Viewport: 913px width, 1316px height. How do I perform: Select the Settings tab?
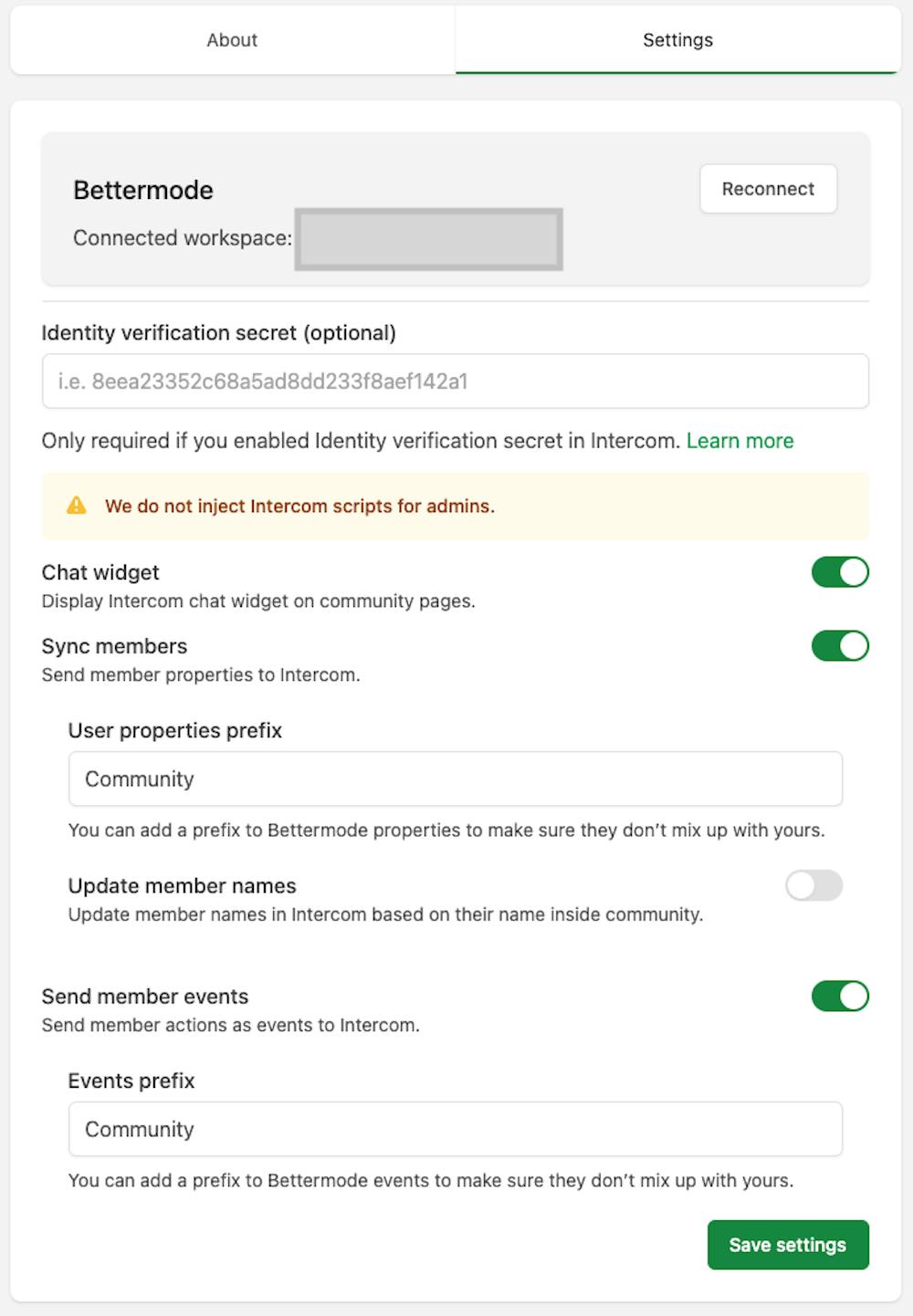click(677, 40)
